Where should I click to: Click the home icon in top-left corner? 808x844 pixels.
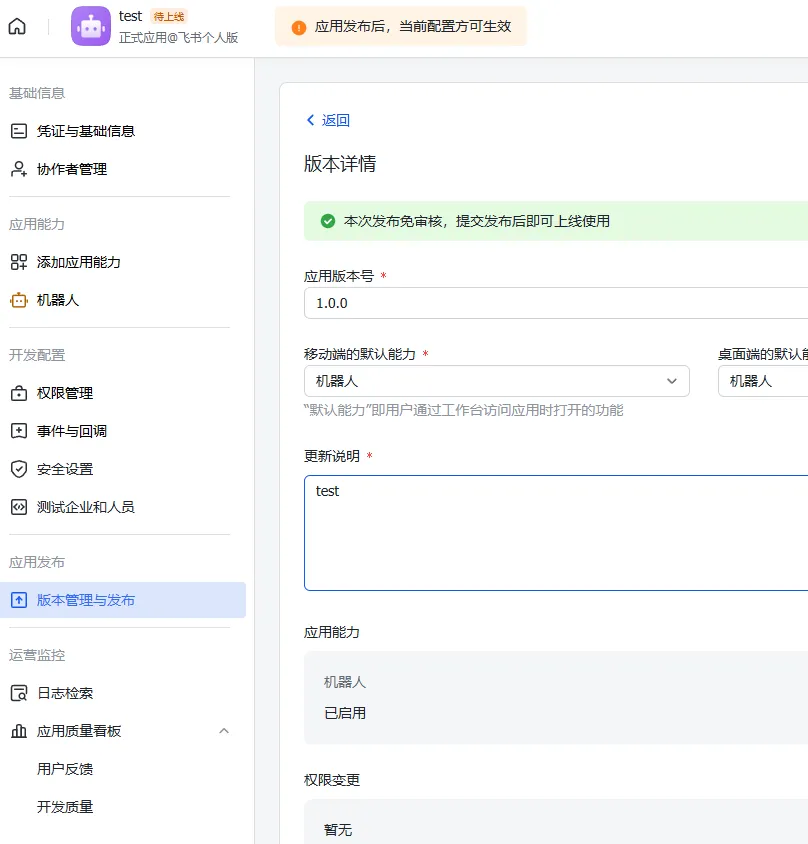(15, 27)
